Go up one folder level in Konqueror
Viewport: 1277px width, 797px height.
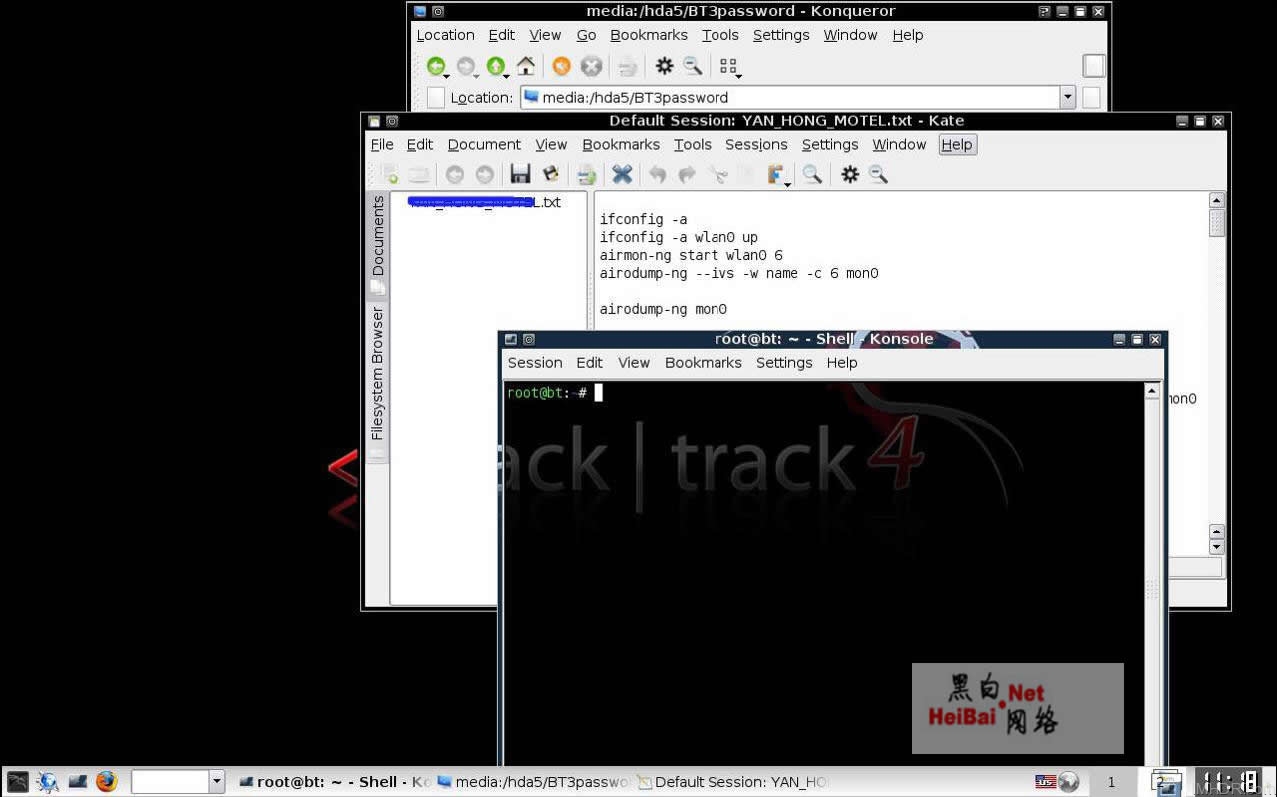[x=496, y=66]
